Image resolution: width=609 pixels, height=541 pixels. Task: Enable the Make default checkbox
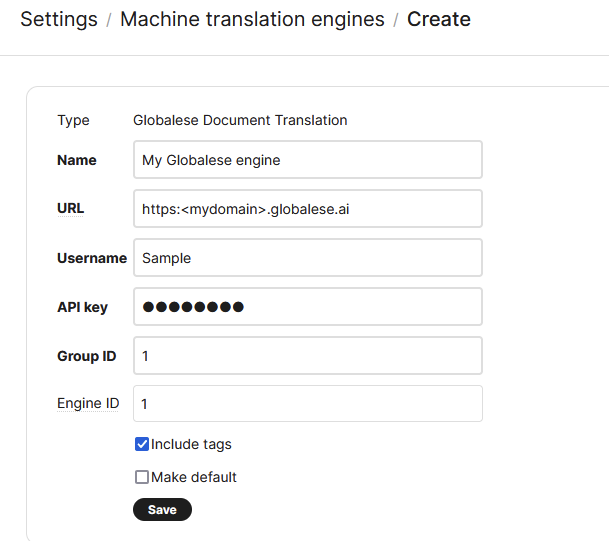pos(142,477)
